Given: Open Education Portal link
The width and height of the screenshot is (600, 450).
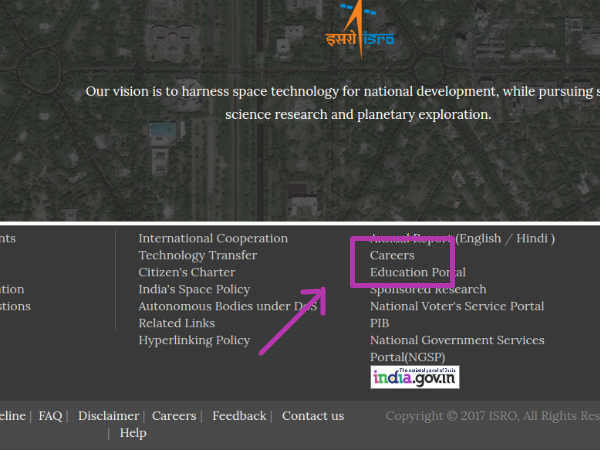Looking at the screenshot, I should pos(418,272).
